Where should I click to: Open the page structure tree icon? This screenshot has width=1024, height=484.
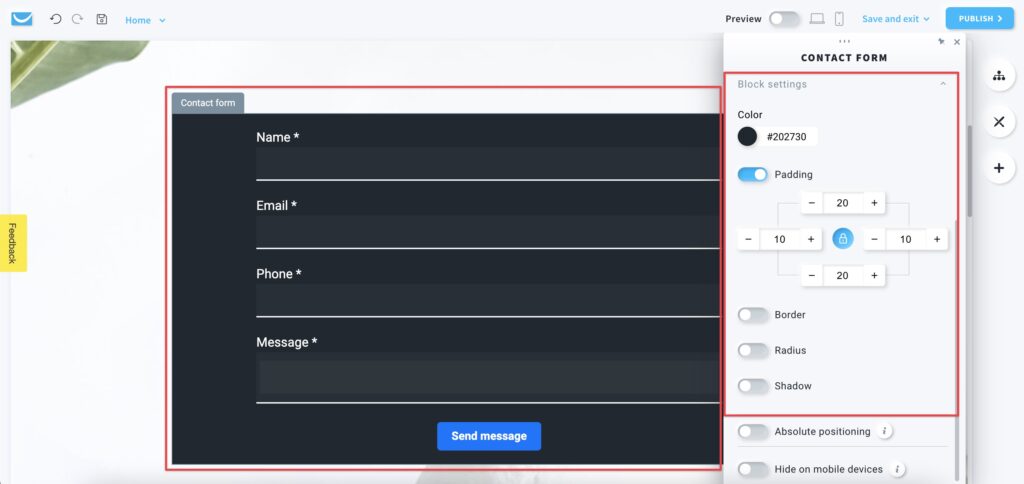tap(999, 76)
